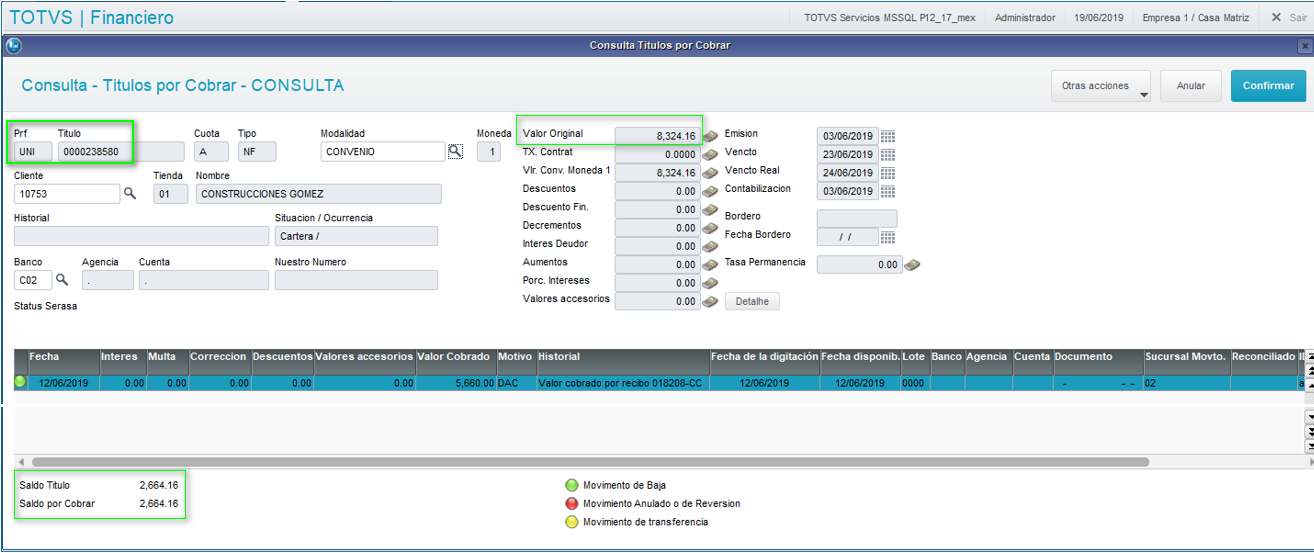Open the calendar picker for Contabilizacion date
Image resolution: width=1314 pixels, height=553 pixels.
[888, 191]
